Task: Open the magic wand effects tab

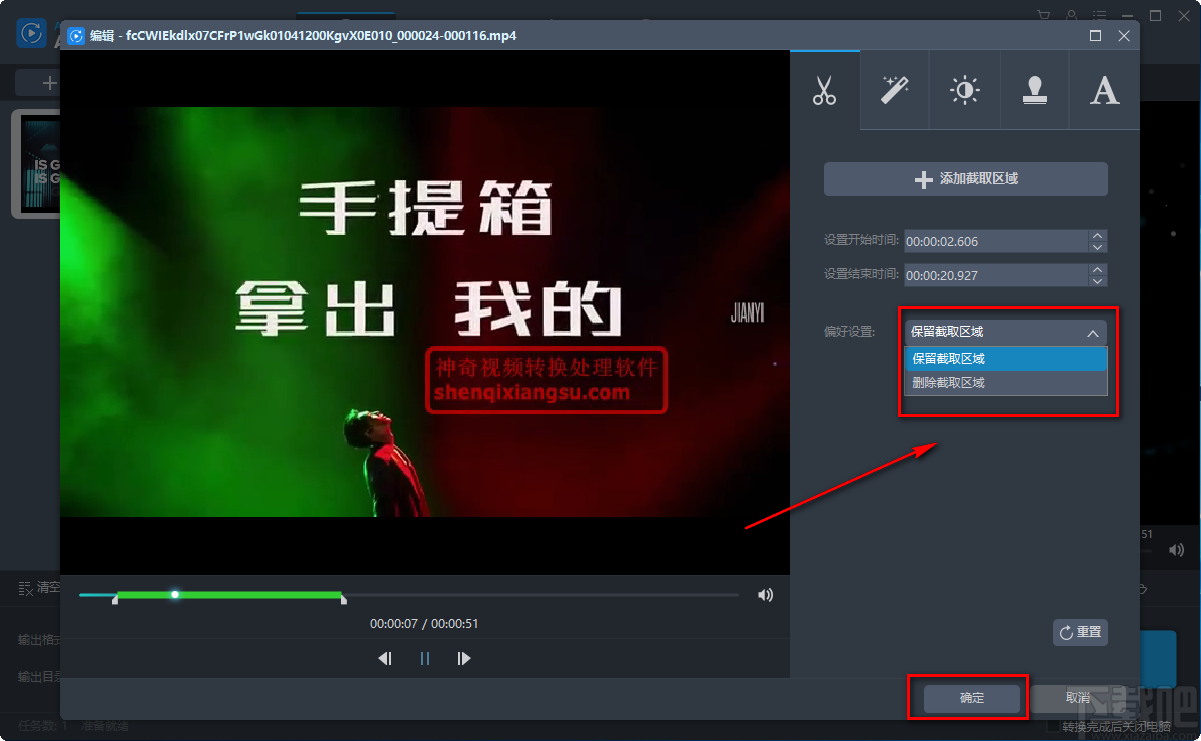Action: click(x=894, y=90)
